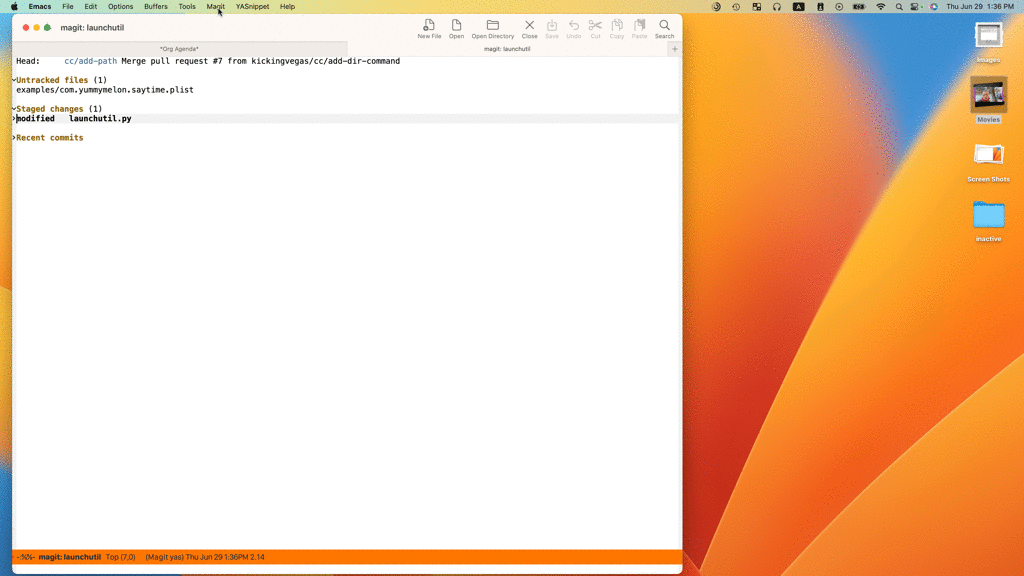
Task: Collapse the Untracked files section
Action: point(14,80)
